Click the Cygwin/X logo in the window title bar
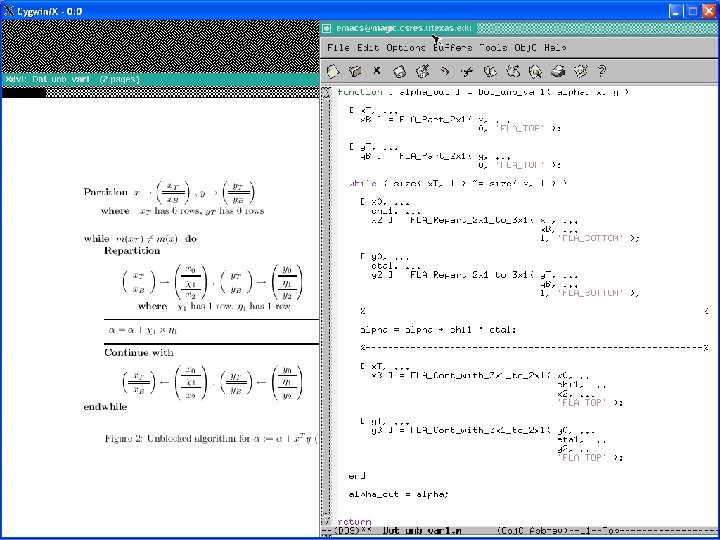720x540 pixels. [x=9, y=11]
